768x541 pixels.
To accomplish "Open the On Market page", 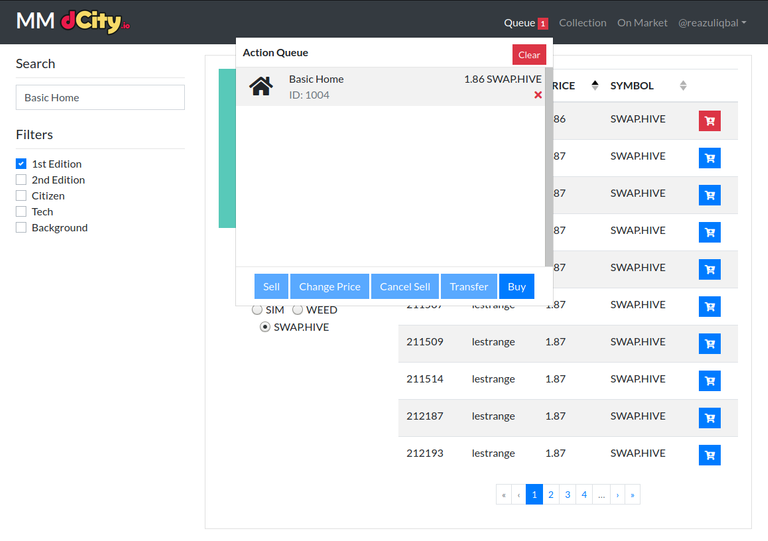I will click(x=642, y=23).
